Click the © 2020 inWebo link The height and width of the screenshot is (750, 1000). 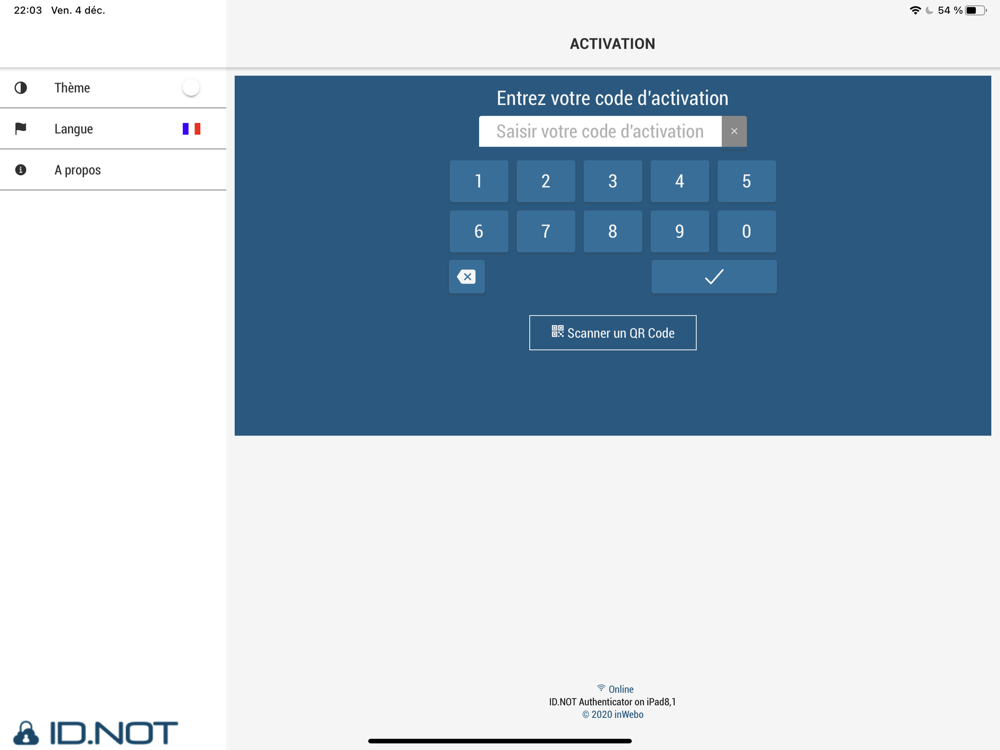pyautogui.click(x=613, y=714)
